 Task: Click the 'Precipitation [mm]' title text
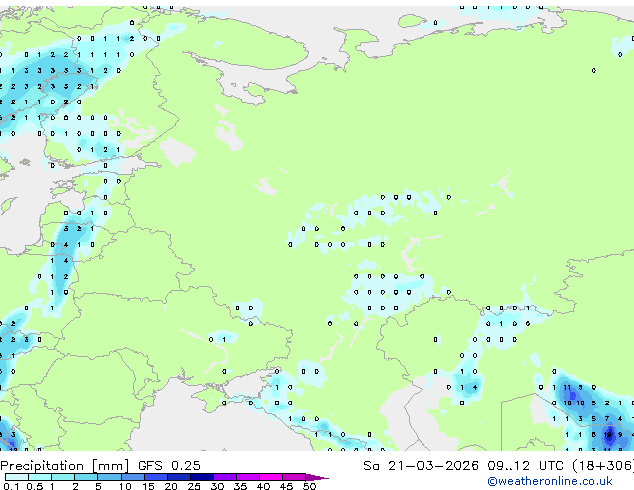(65, 465)
